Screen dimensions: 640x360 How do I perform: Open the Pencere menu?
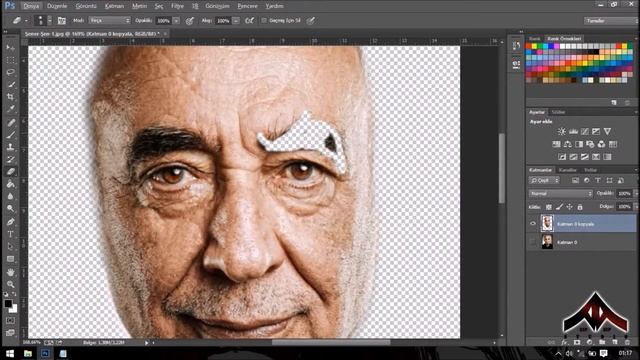[x=247, y=6]
